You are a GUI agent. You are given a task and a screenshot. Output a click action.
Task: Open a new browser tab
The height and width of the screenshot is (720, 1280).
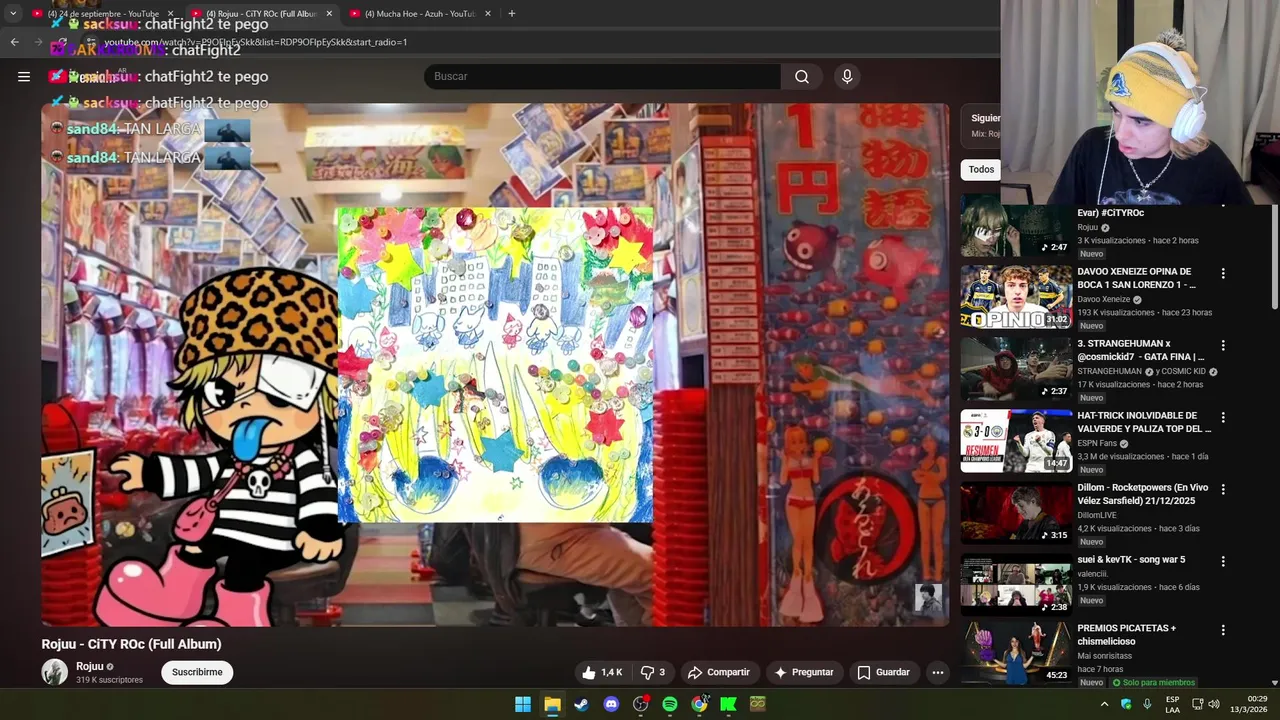(511, 13)
